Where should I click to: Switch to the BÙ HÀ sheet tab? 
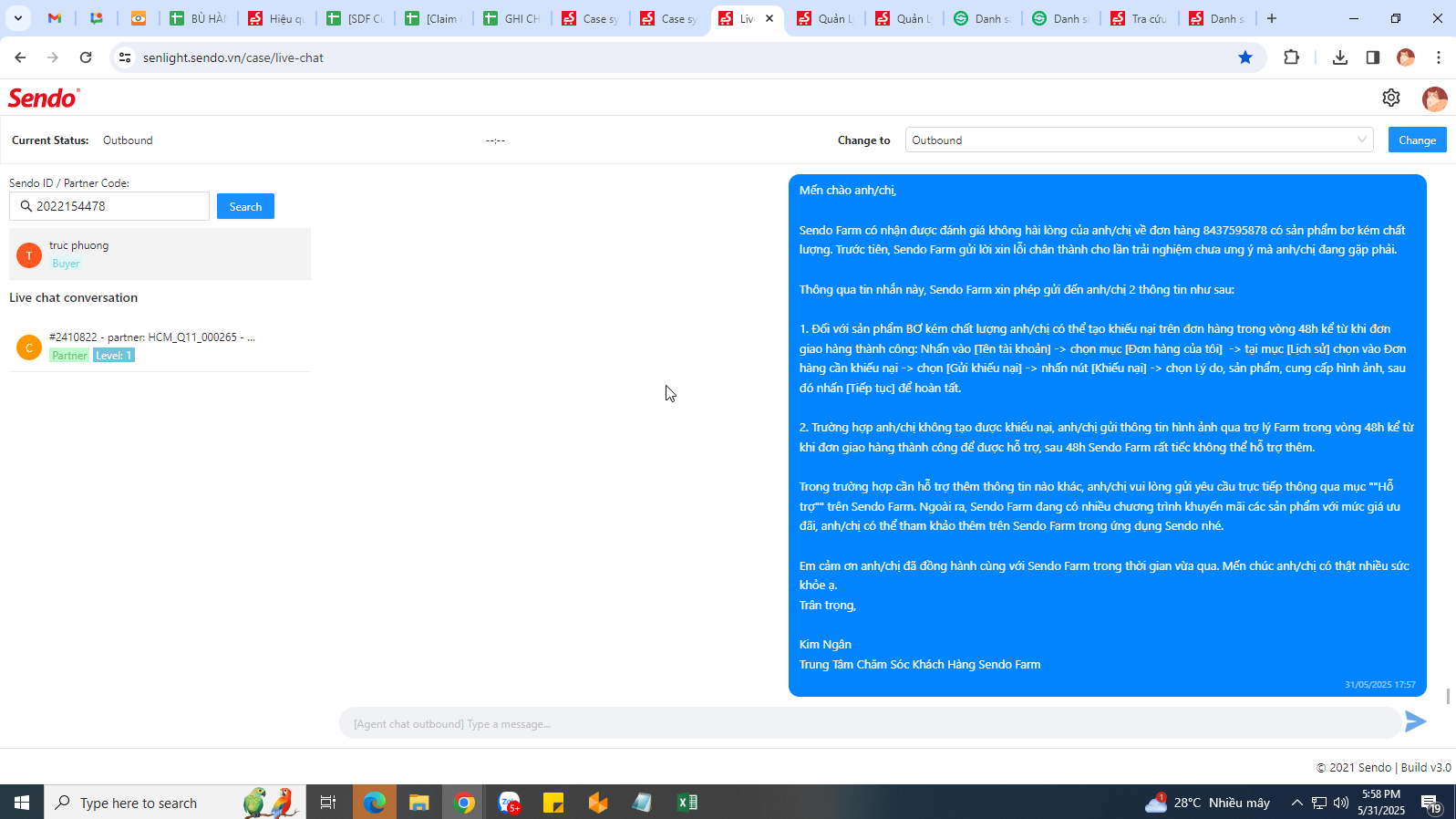click(198, 18)
